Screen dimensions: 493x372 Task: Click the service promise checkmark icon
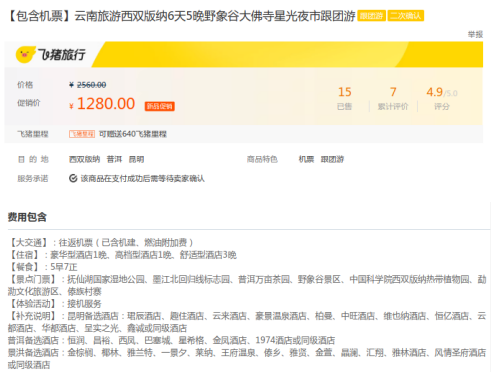(x=73, y=178)
